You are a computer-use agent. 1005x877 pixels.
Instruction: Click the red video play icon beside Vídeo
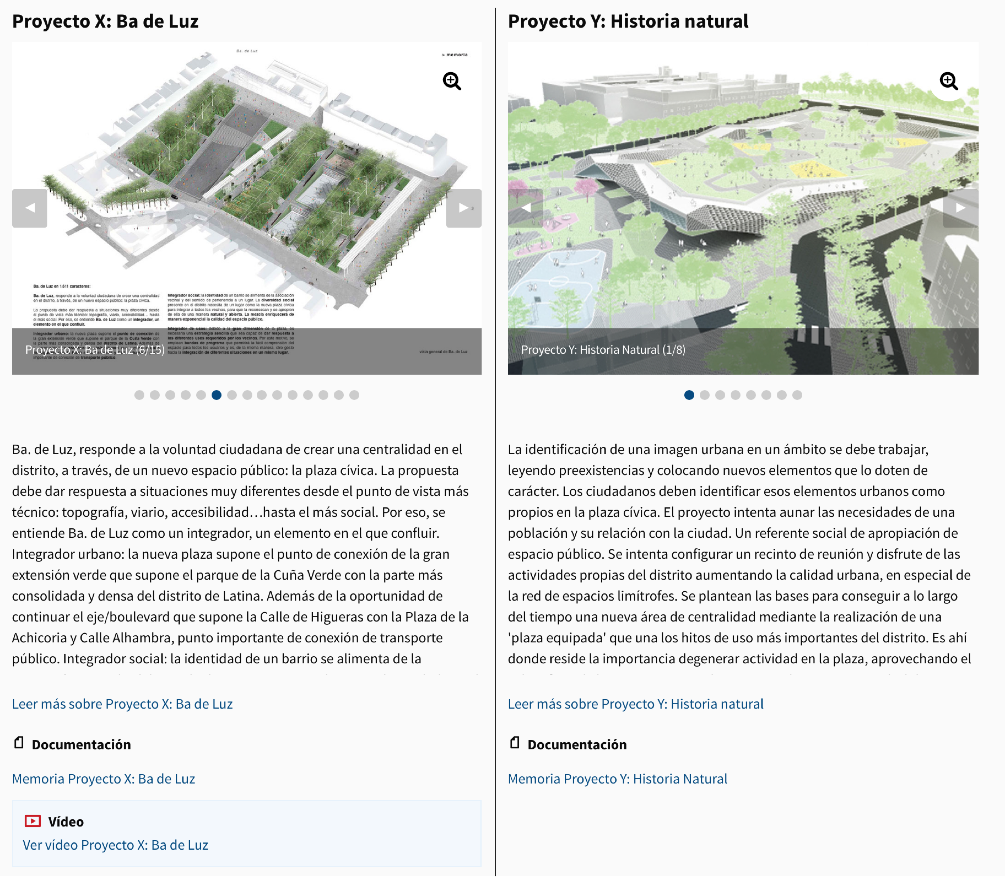click(x=33, y=821)
